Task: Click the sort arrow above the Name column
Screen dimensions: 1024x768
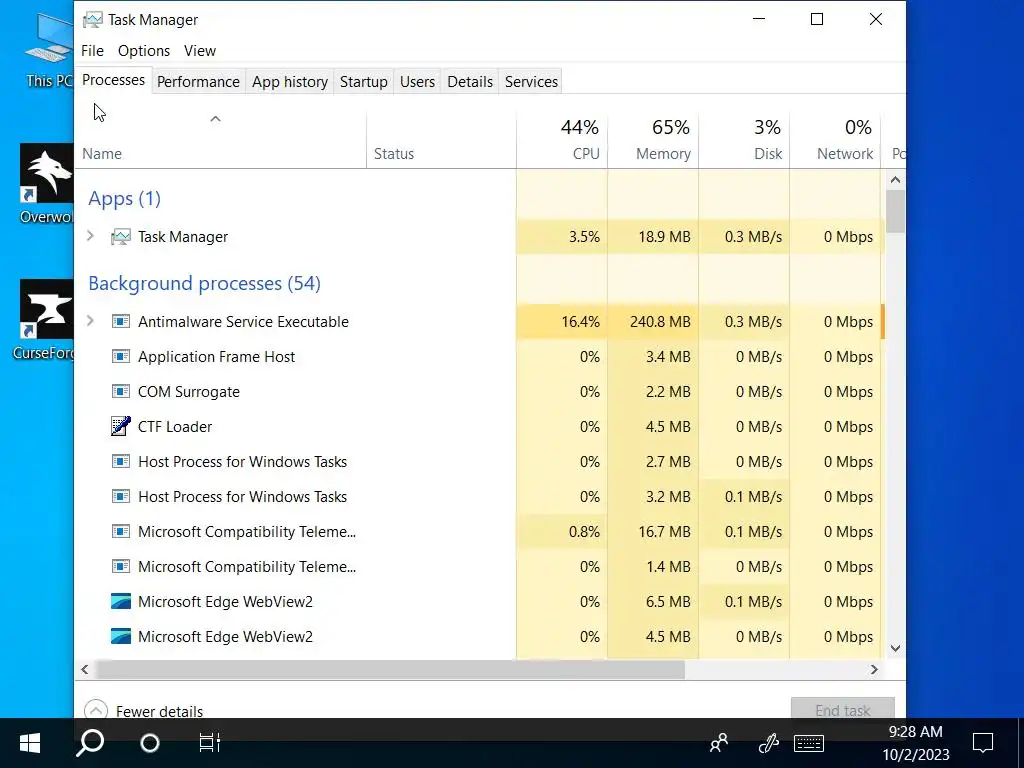Action: click(x=216, y=119)
